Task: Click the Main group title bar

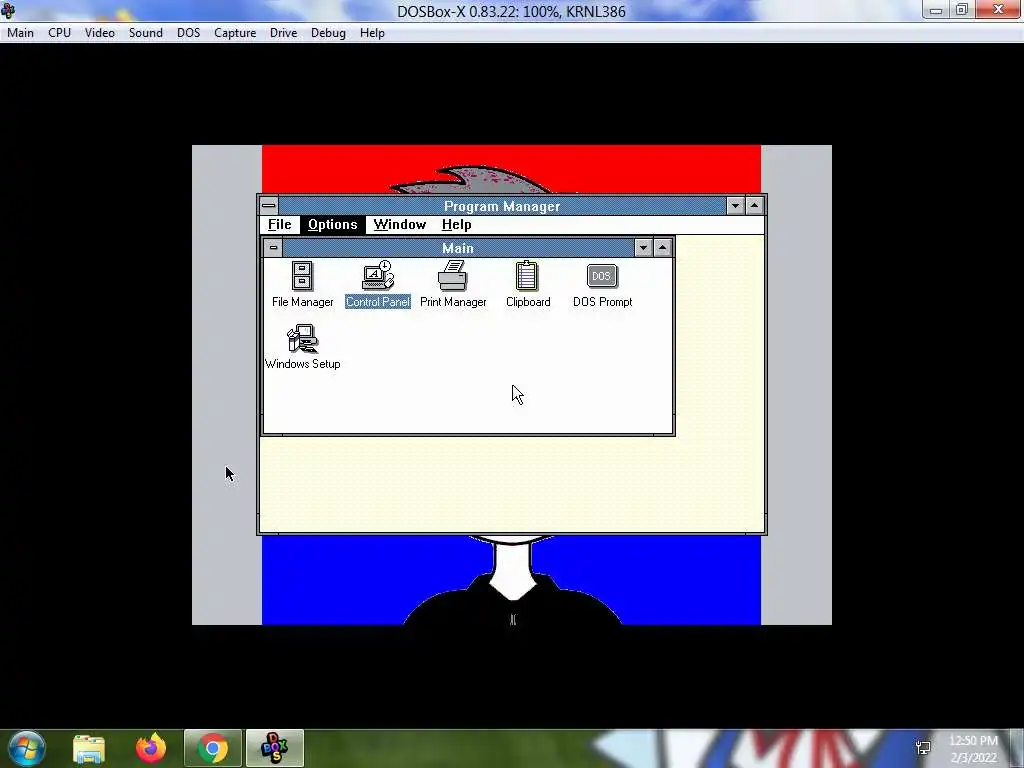Action: pos(458,248)
